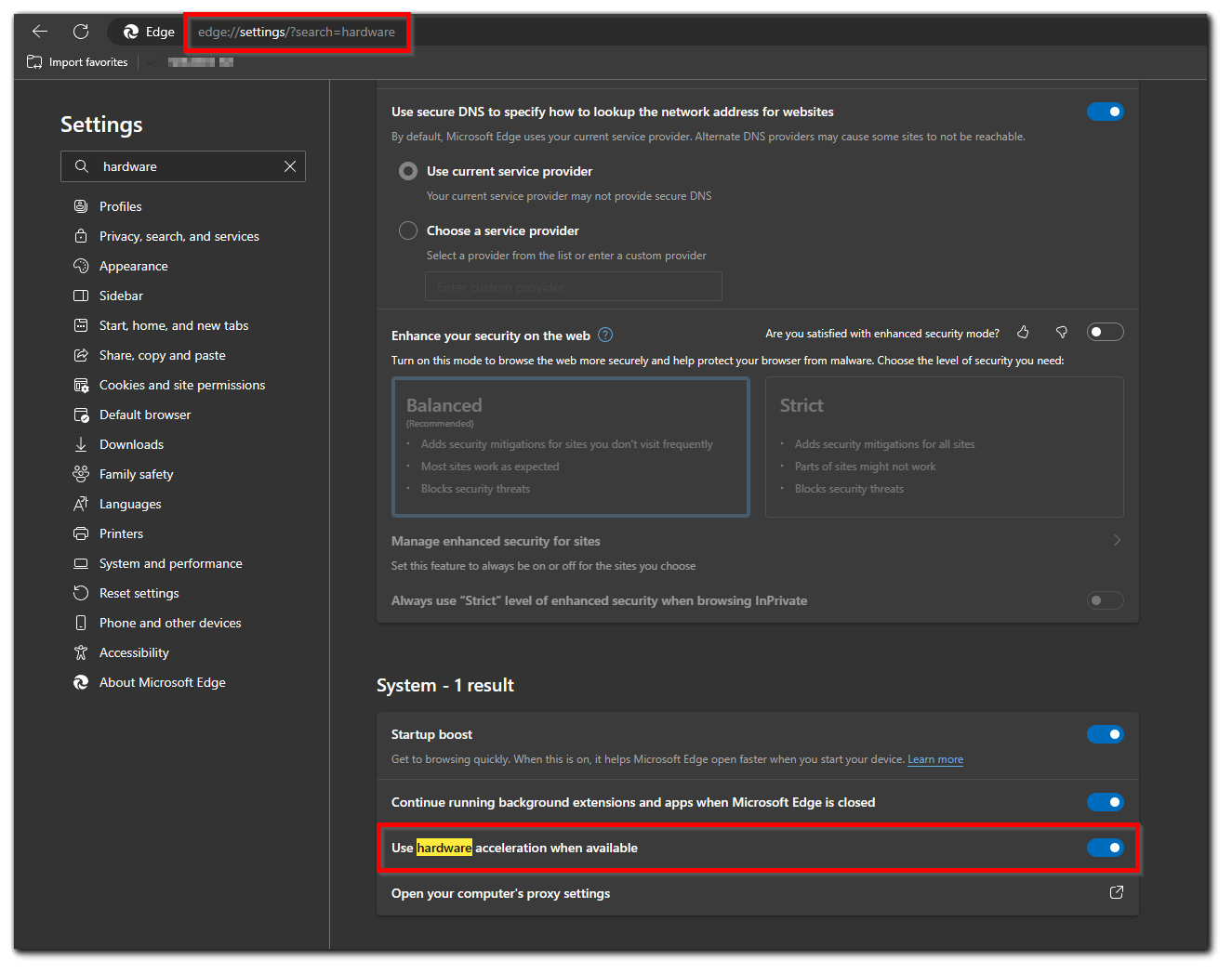Click the Printers settings icon
Screen dimensions: 1232x974
point(81,533)
